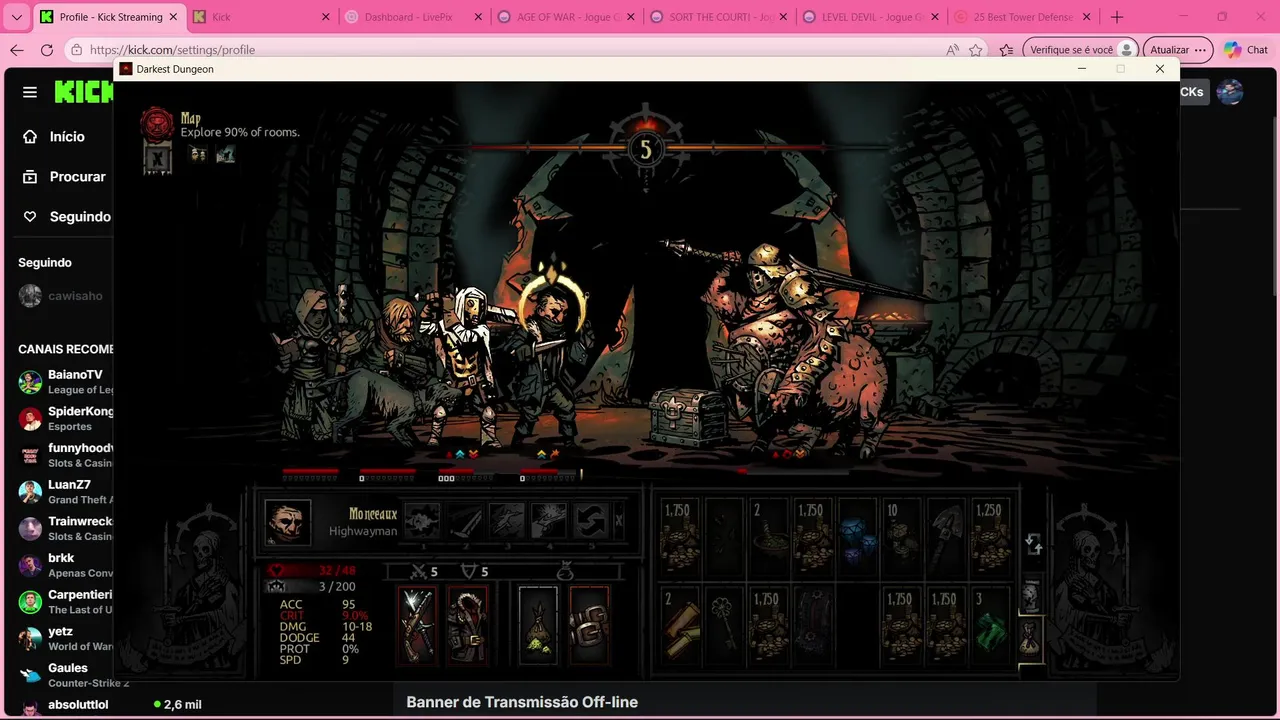Click the inventory sort swap arrows icon
This screenshot has width=1280, height=720.
1034,544
